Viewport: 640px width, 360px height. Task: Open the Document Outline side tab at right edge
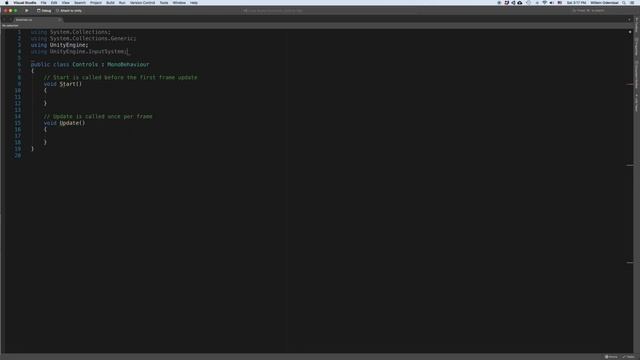pyautogui.click(x=636, y=74)
